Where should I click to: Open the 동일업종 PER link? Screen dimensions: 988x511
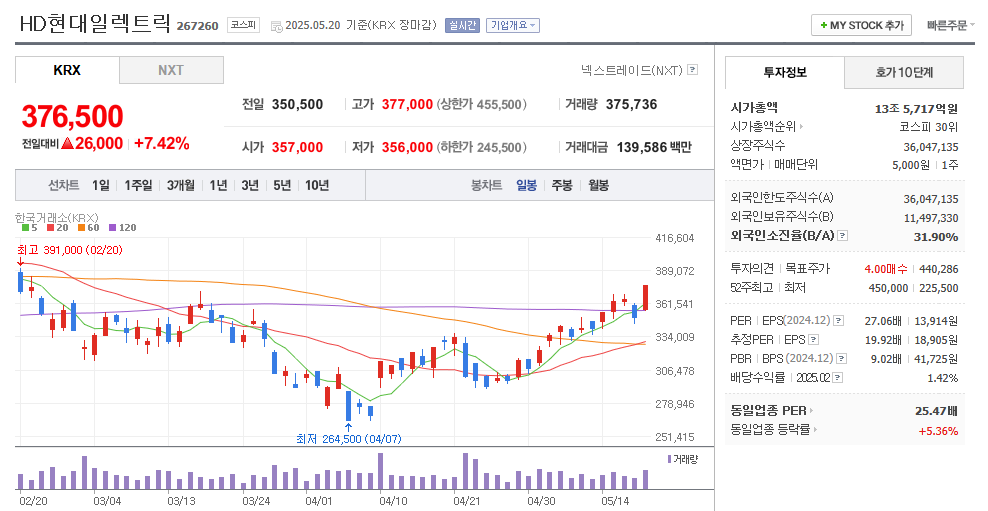[768, 411]
